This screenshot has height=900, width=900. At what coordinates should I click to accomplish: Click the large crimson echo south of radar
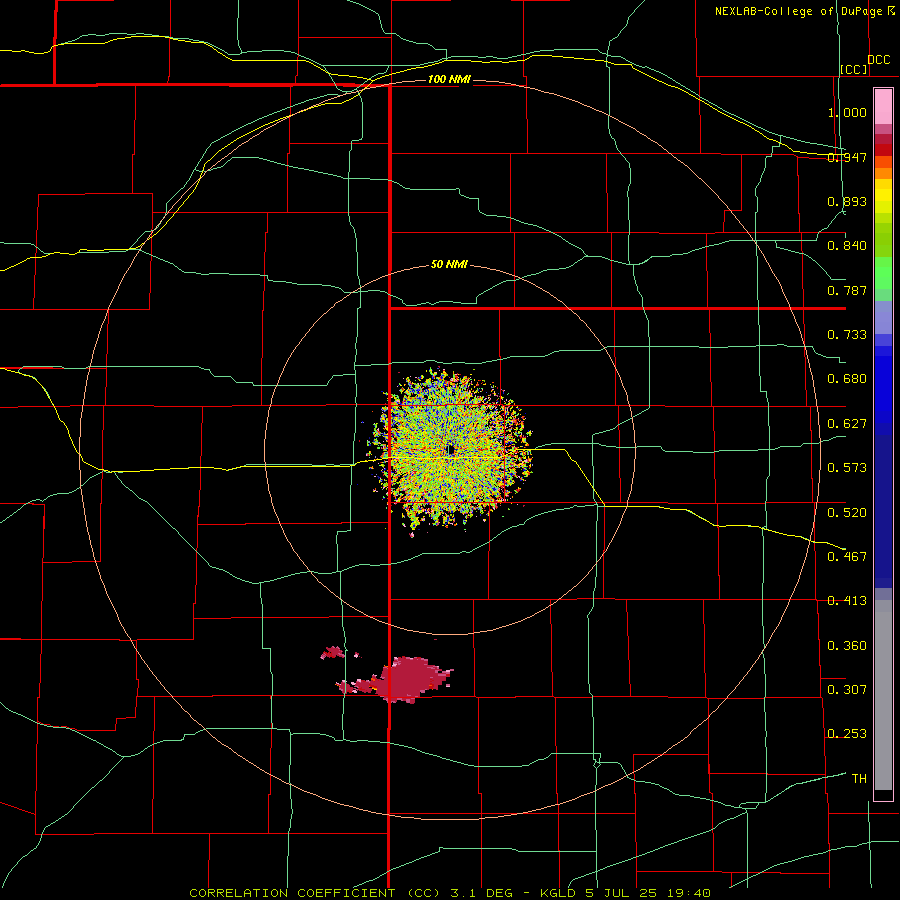click(x=410, y=679)
